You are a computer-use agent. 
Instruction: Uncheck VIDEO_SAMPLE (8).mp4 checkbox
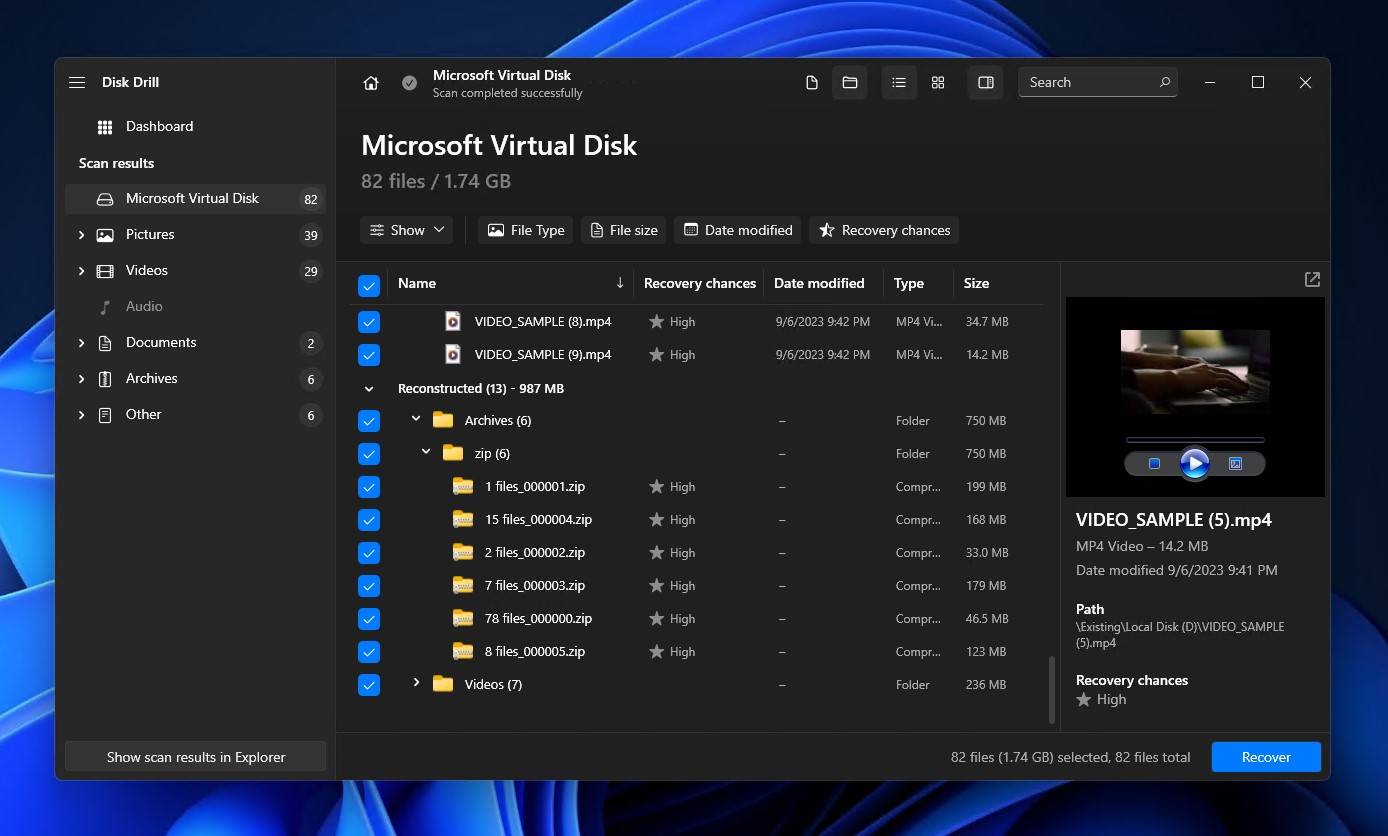tap(369, 322)
